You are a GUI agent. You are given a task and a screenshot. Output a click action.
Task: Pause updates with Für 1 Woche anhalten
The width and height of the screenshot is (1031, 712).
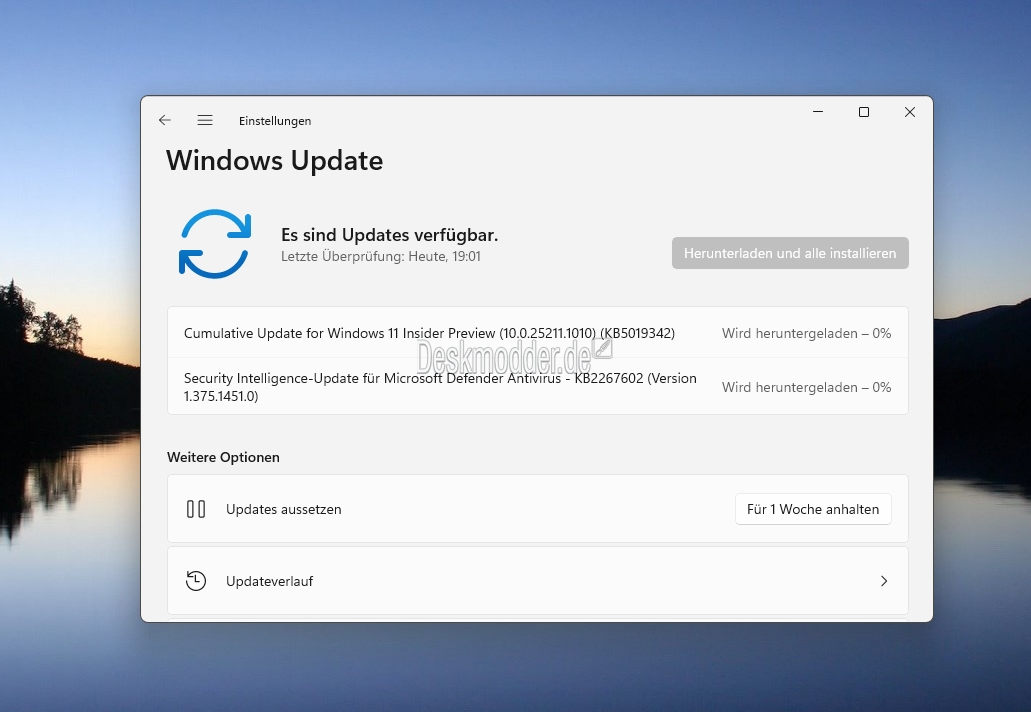813,509
